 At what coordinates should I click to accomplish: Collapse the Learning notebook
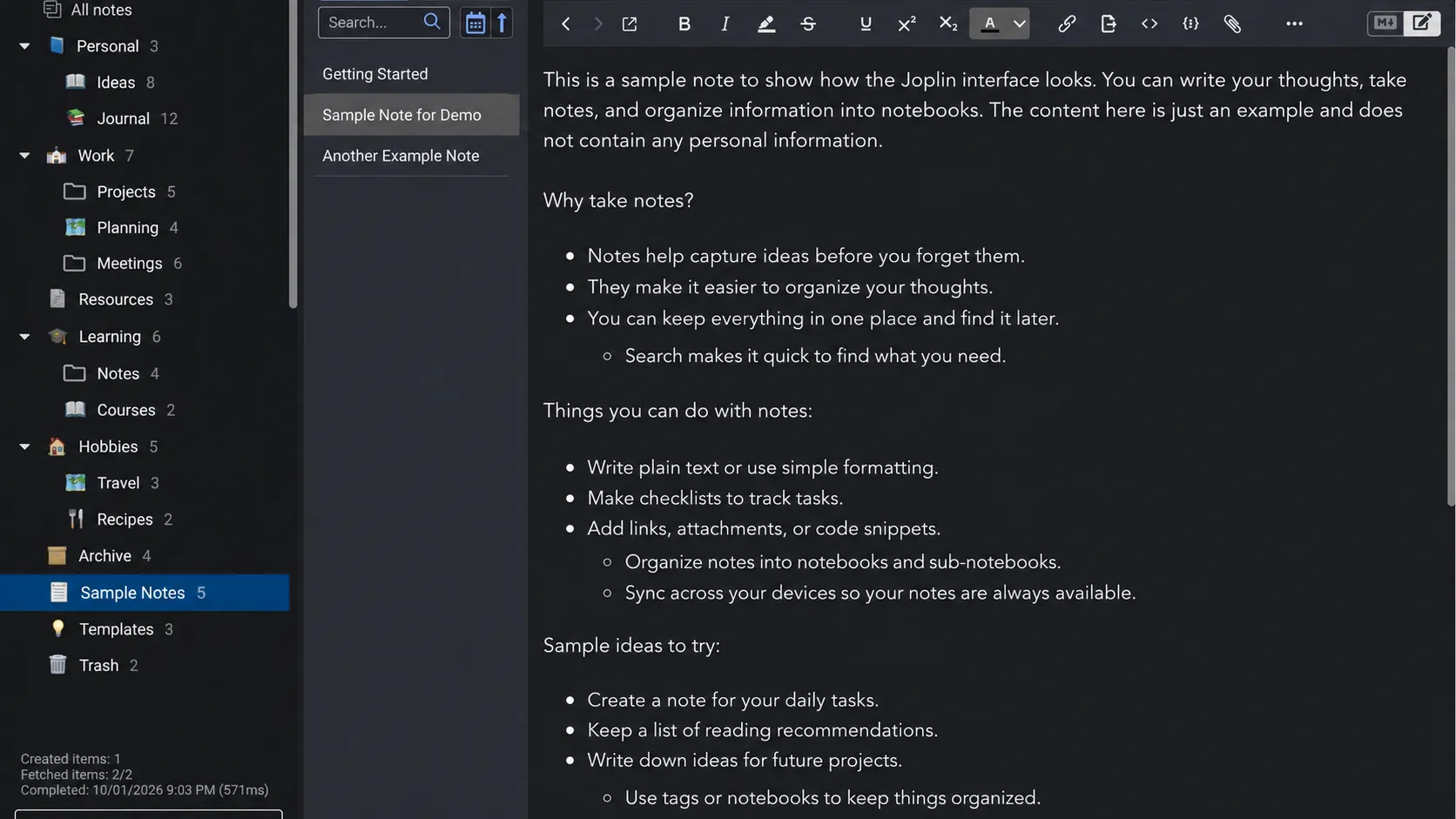click(24, 337)
